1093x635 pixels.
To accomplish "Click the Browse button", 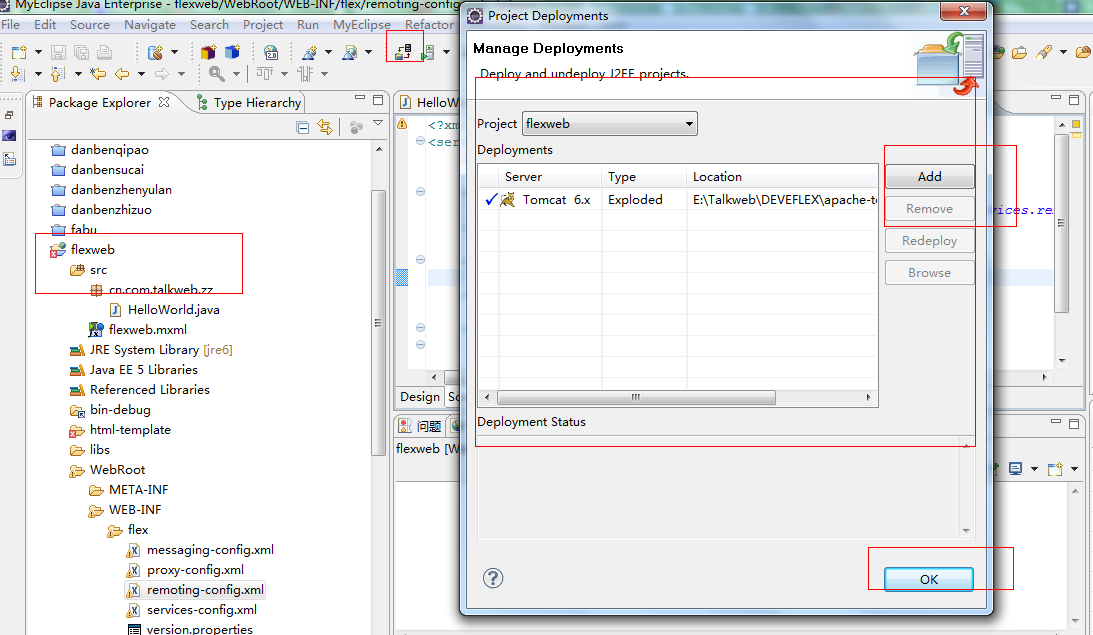I will 929,273.
